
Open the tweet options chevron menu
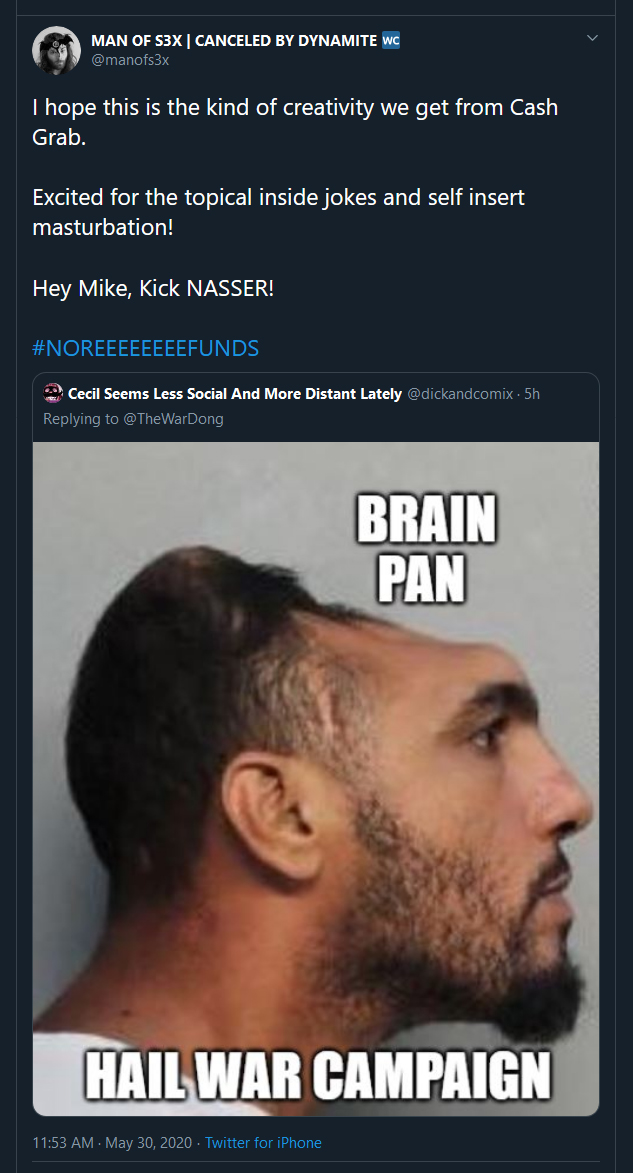[592, 38]
